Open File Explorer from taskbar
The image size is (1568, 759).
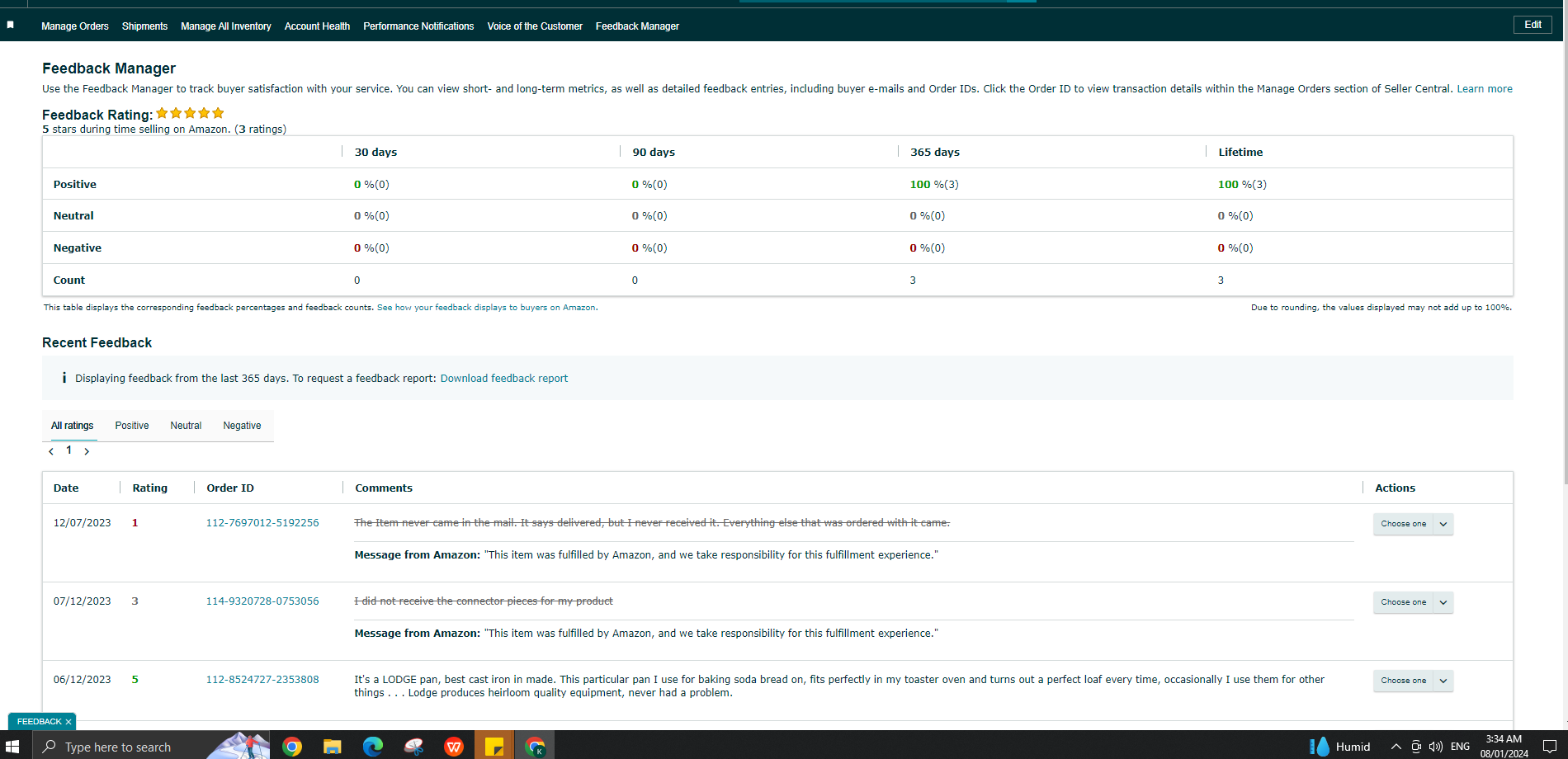click(x=332, y=747)
